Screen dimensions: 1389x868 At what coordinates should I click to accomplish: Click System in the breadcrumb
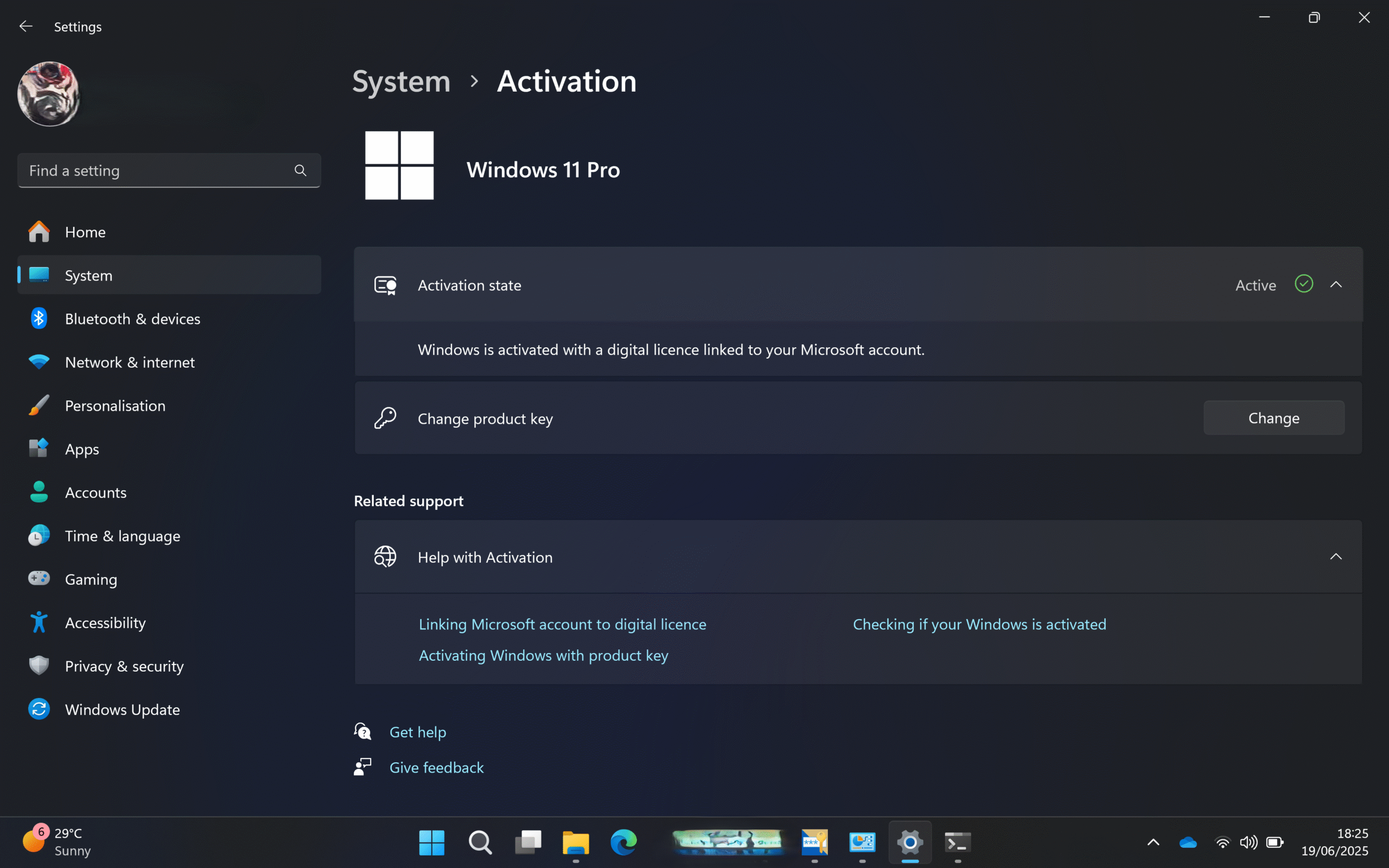point(401,81)
